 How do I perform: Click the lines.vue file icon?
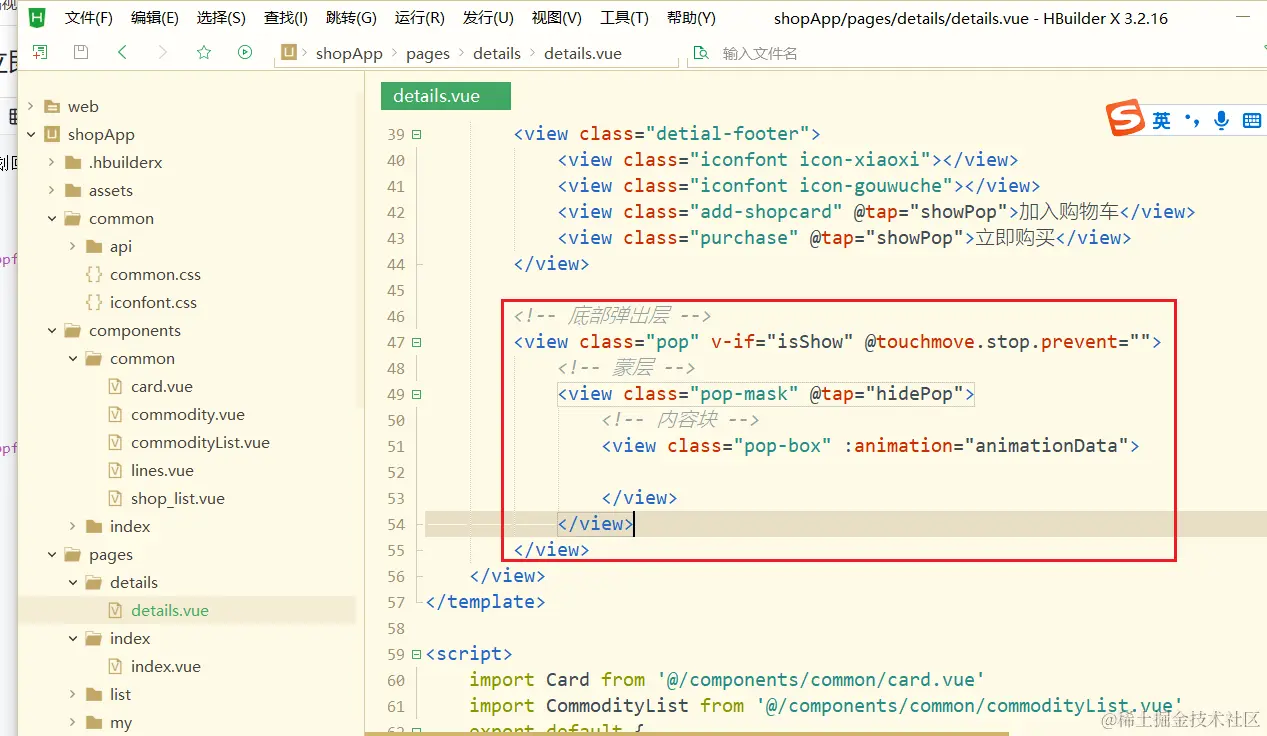(115, 470)
